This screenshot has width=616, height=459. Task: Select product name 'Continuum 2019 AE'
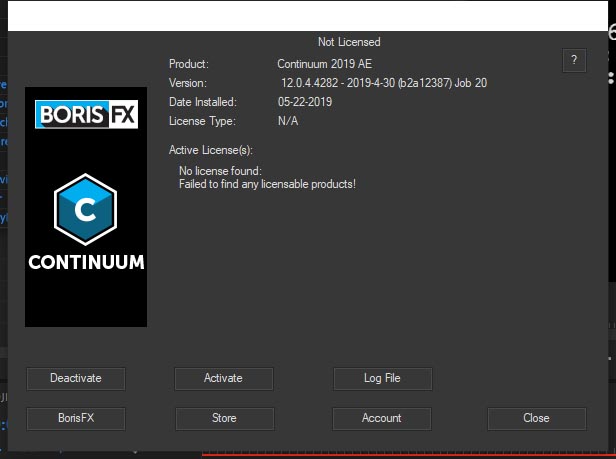[x=324, y=64]
